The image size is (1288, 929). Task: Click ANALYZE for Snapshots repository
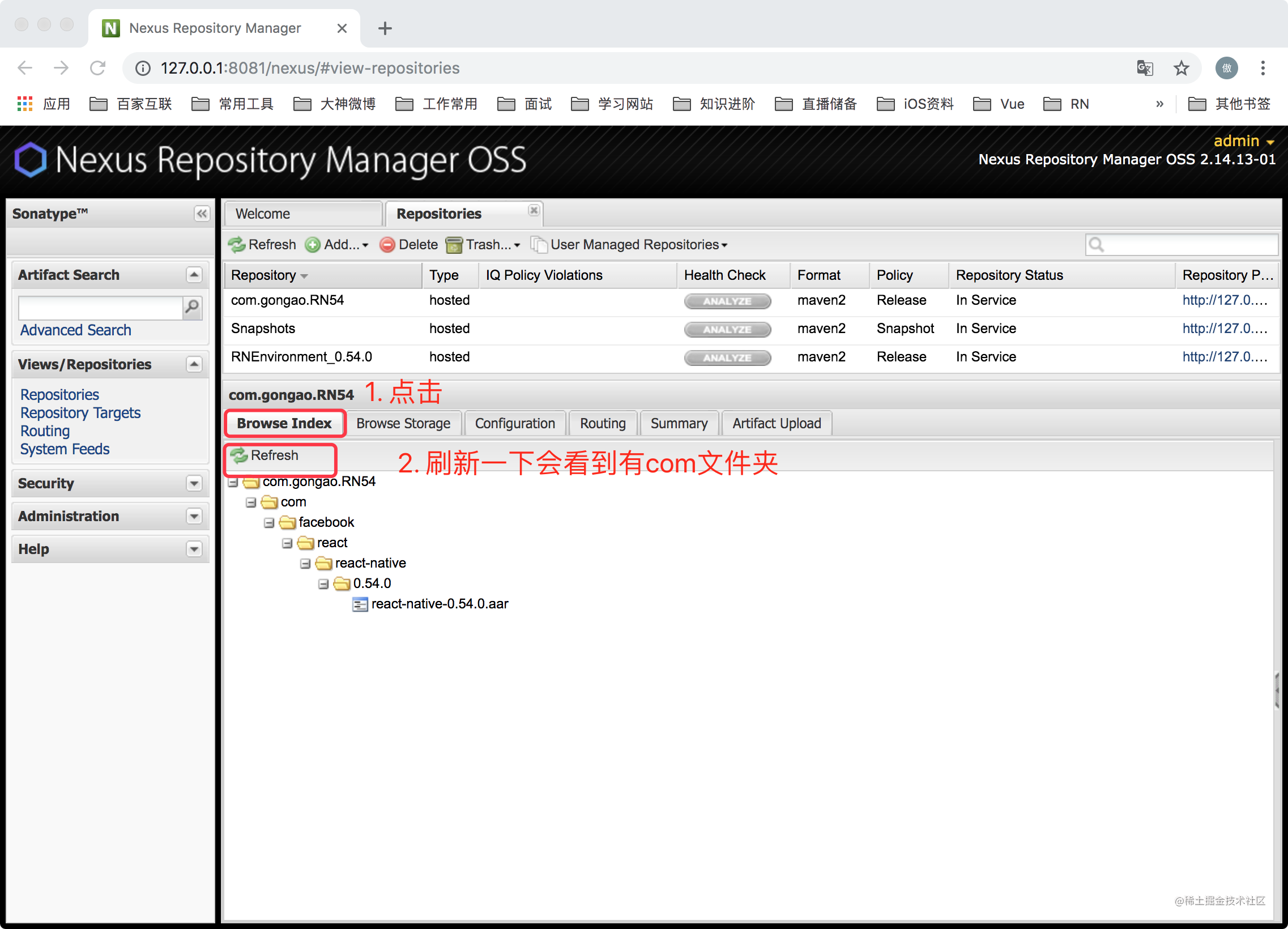[x=727, y=329]
